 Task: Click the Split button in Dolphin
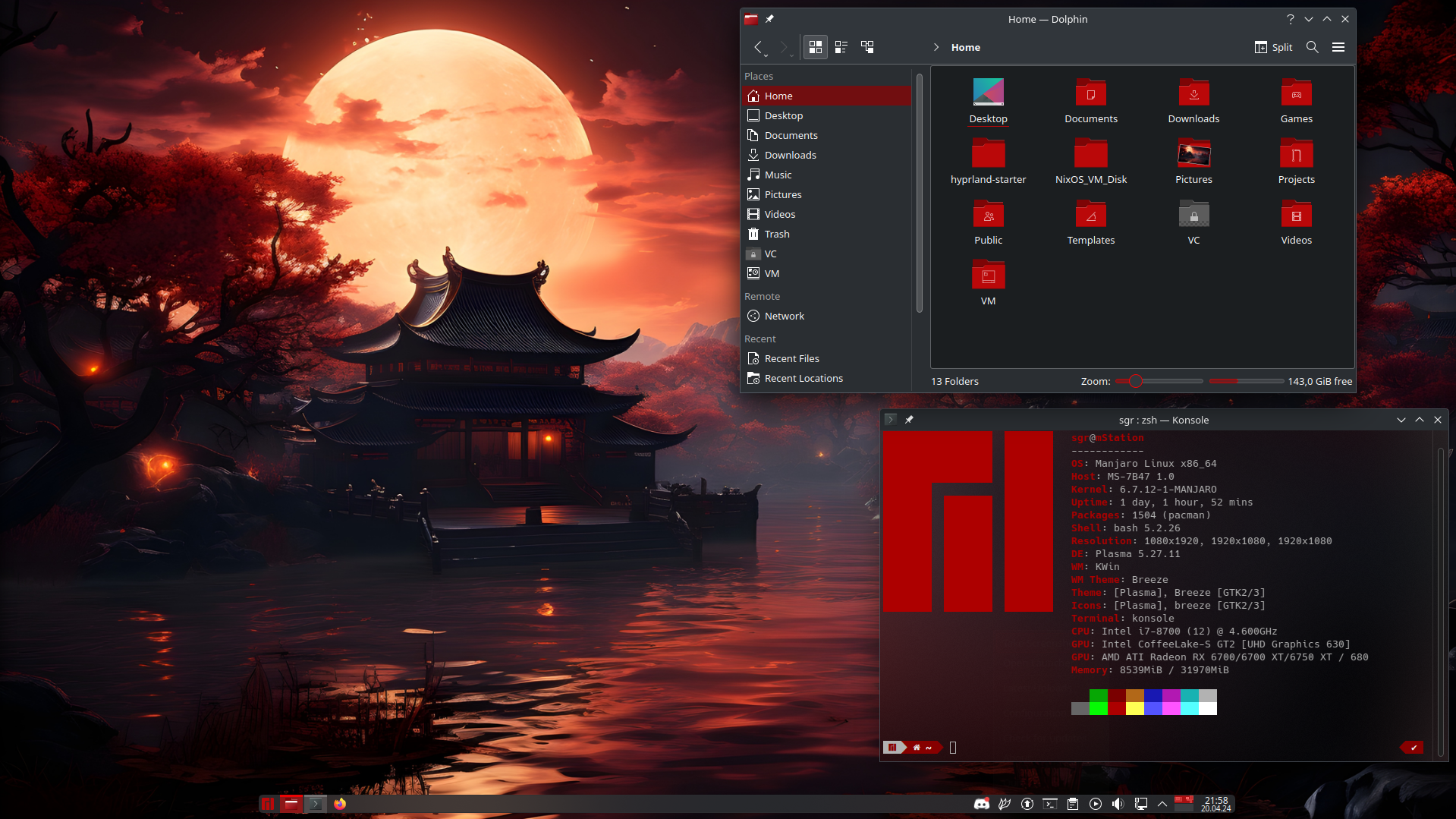click(1273, 47)
